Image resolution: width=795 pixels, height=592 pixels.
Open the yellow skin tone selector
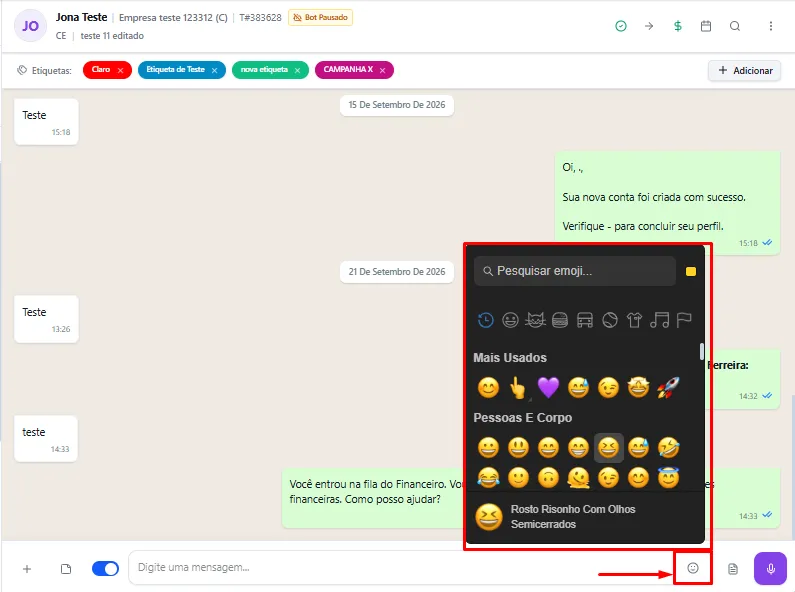[691, 272]
